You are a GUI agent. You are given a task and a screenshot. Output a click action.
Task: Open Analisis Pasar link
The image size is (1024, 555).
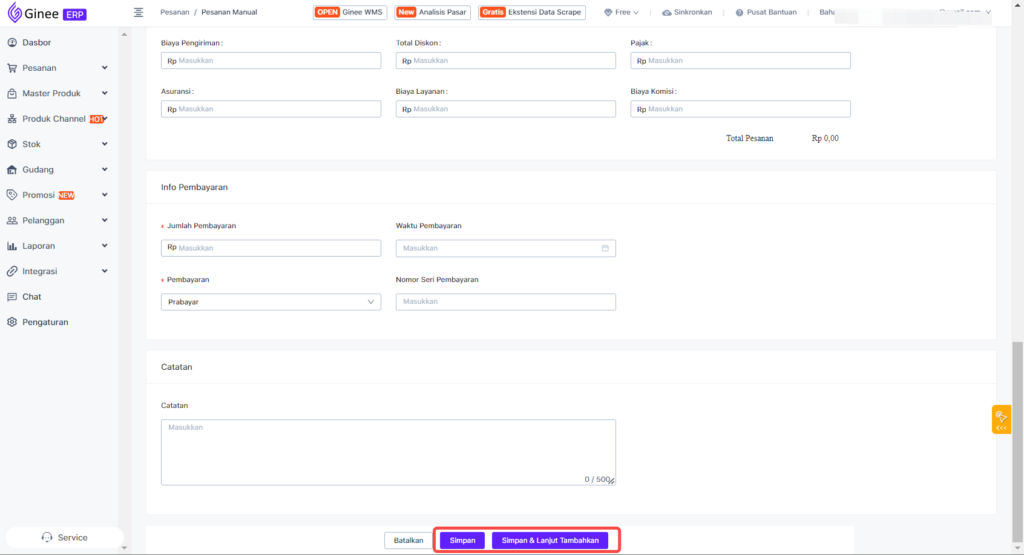click(432, 12)
